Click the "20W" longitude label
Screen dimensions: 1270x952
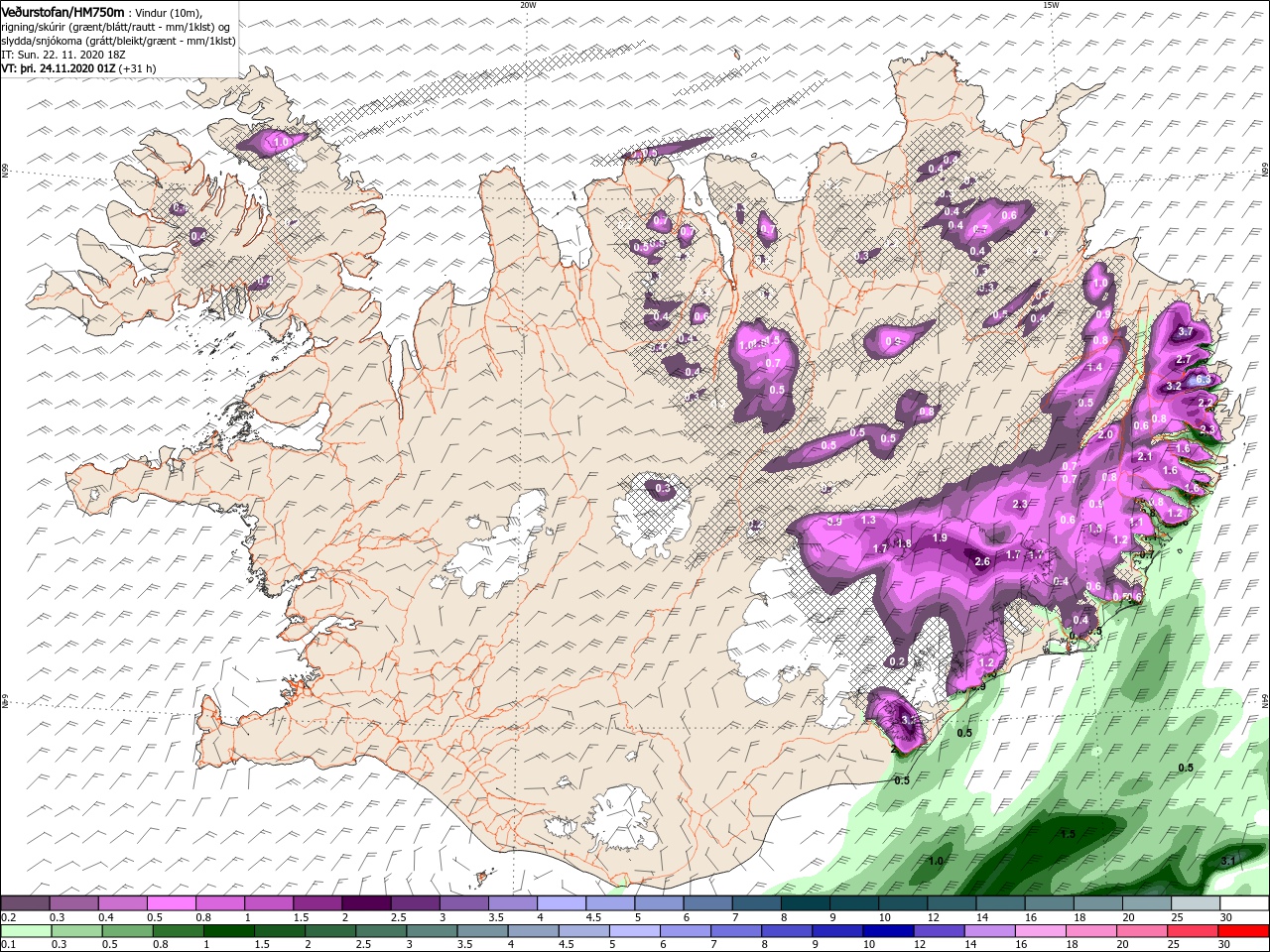tap(528, 5)
